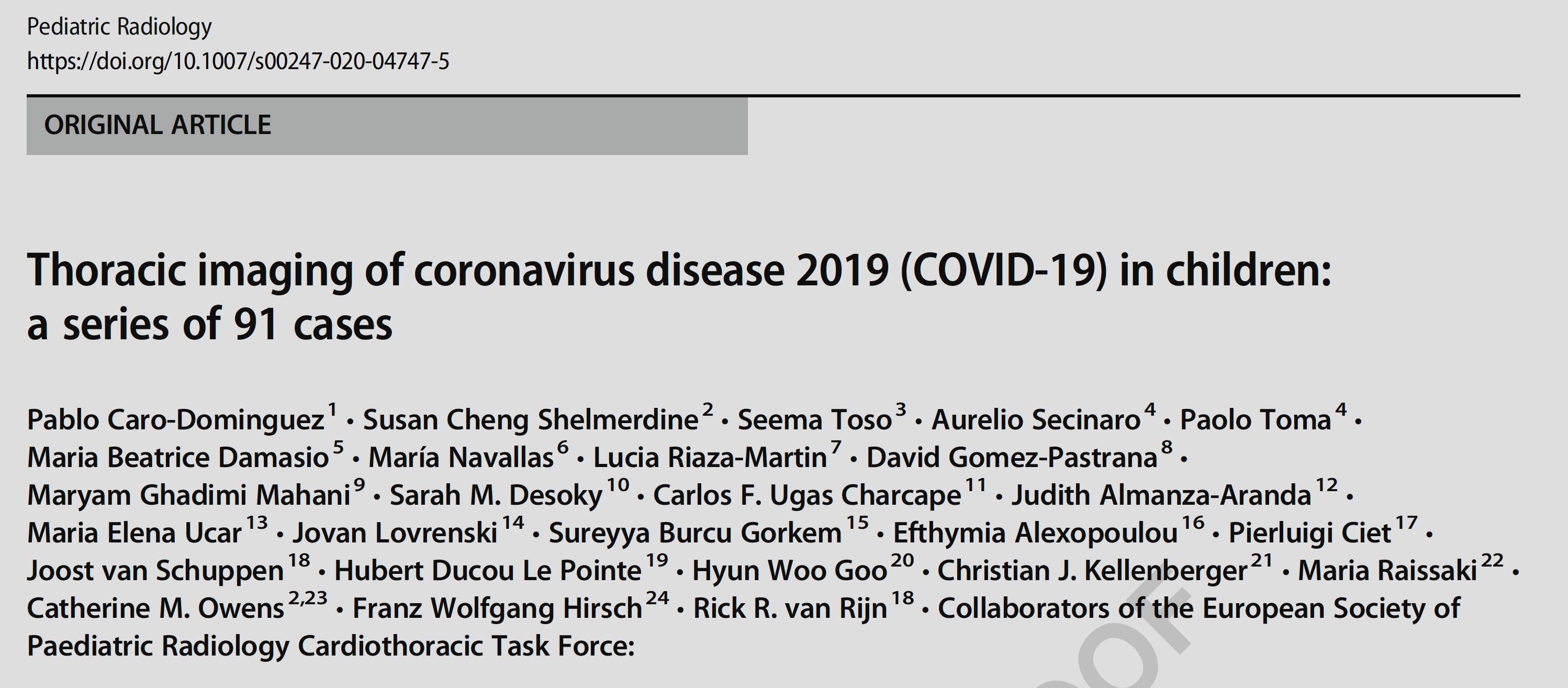This screenshot has width=1568, height=688.
Task: Click author name Aurelio Secinaro
Action: point(1035,420)
